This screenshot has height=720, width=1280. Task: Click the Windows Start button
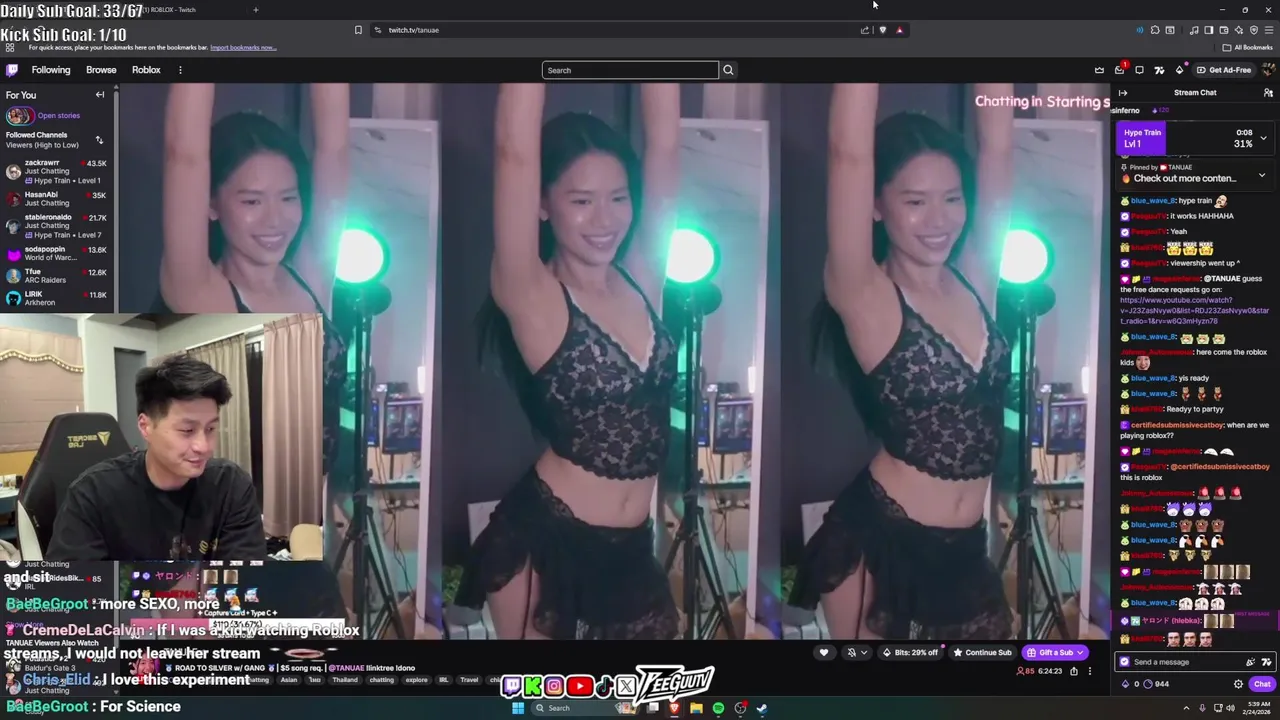(x=518, y=708)
